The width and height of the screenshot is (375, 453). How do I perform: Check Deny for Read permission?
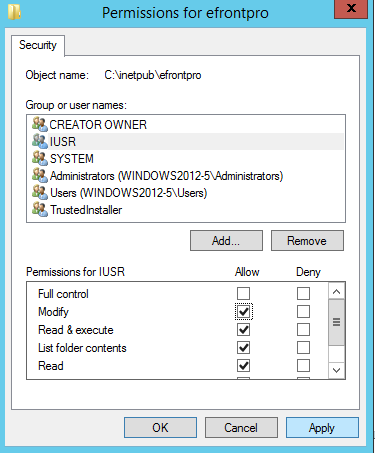point(303,366)
